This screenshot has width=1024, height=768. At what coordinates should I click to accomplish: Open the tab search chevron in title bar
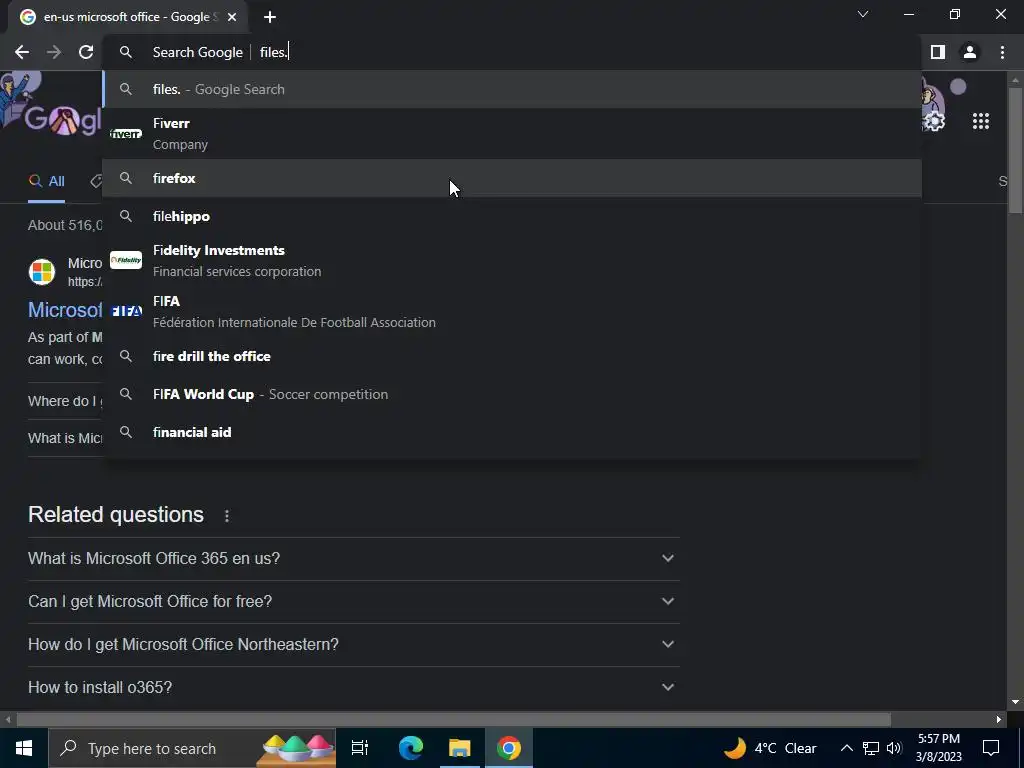(x=863, y=14)
